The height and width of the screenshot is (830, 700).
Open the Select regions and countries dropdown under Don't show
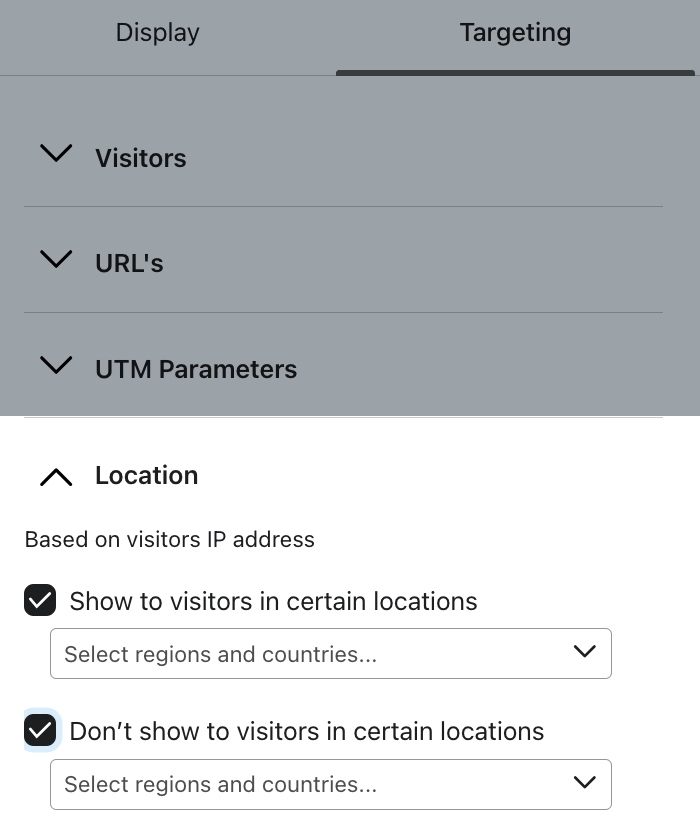(331, 783)
